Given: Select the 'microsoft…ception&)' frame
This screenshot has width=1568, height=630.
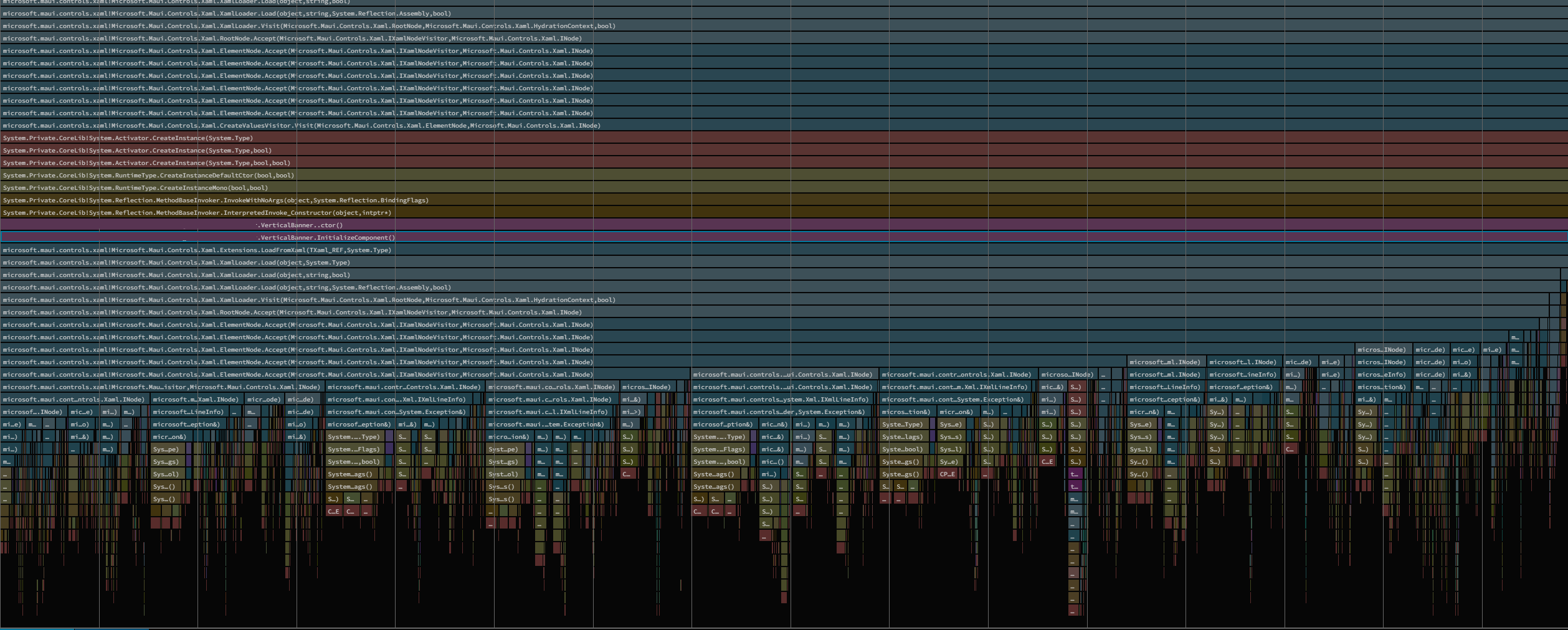Looking at the screenshot, I should click(x=1166, y=399).
